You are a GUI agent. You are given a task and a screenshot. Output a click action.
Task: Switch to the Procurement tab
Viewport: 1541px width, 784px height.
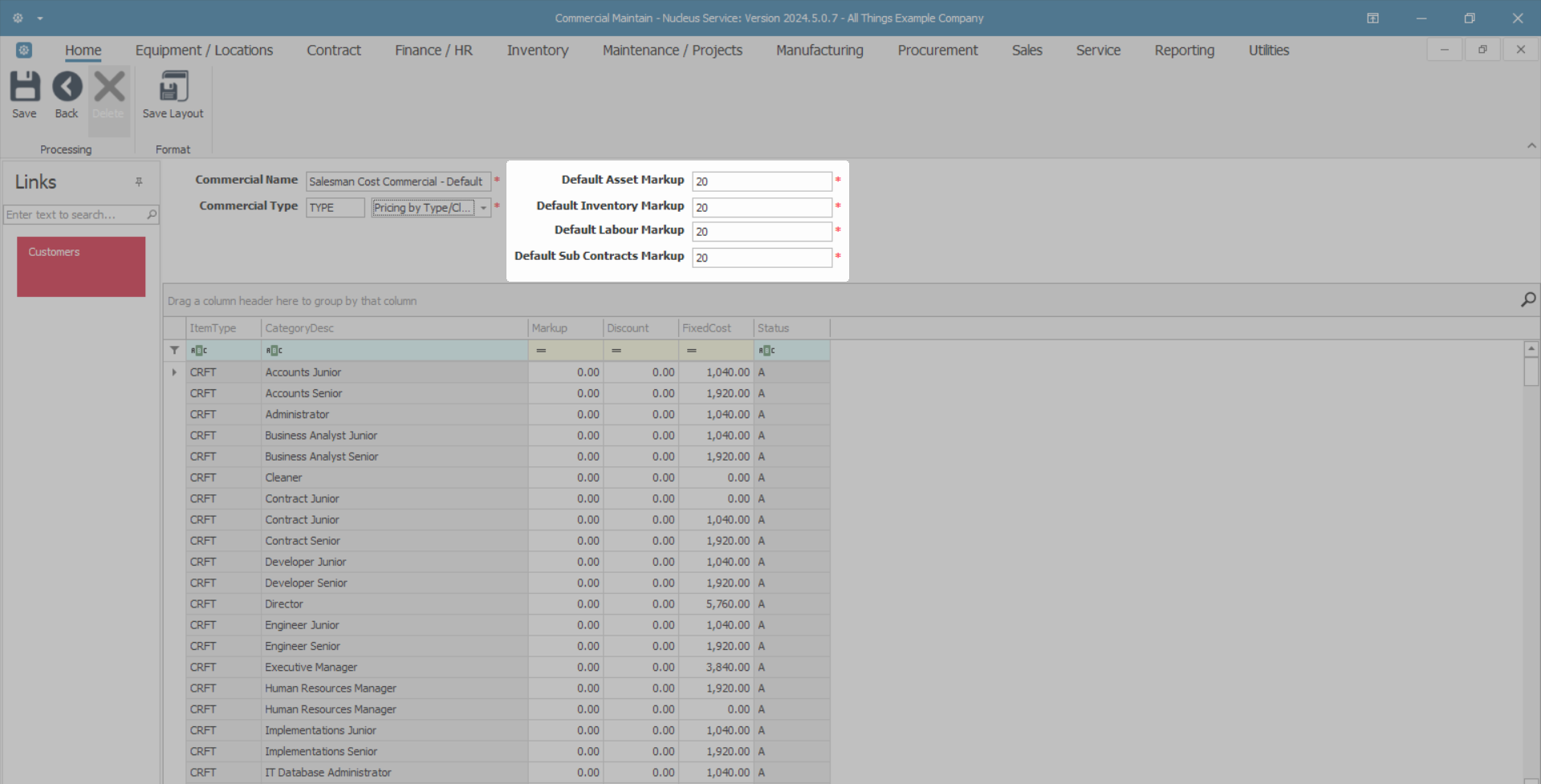click(x=937, y=50)
